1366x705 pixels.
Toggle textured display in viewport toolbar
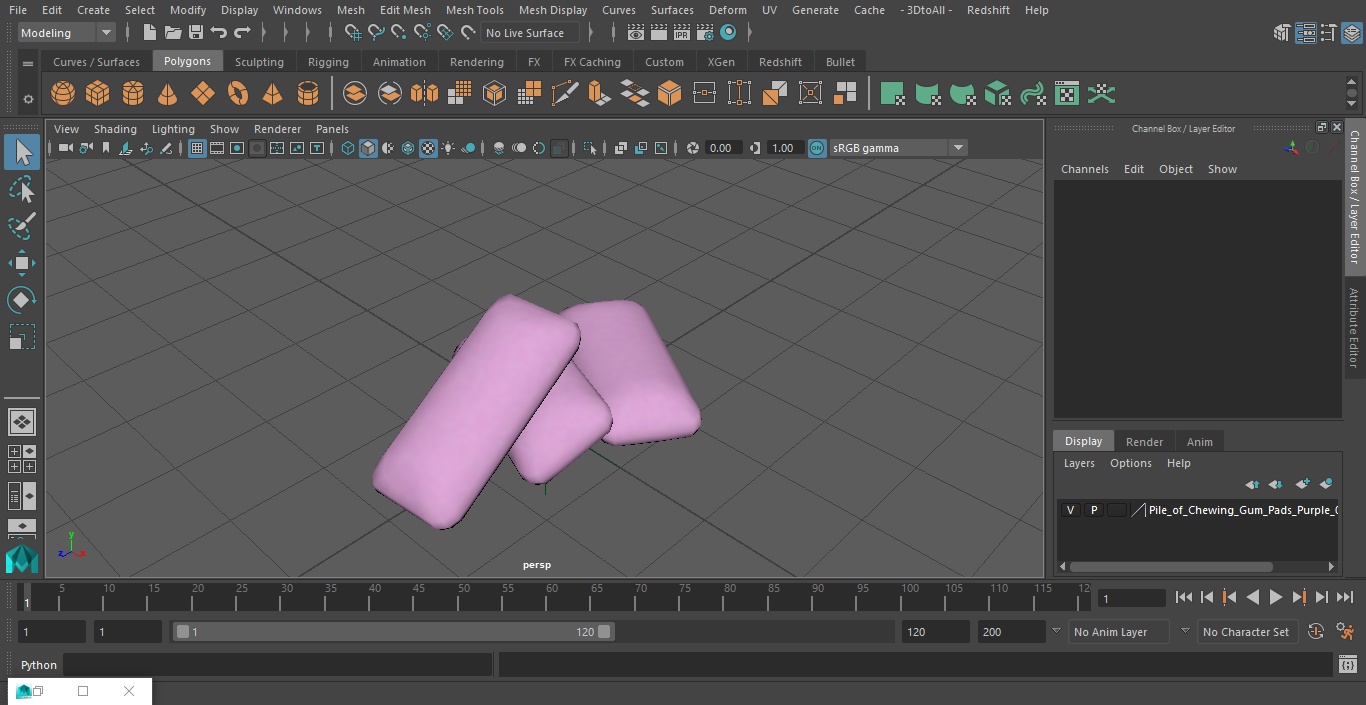(x=428, y=148)
